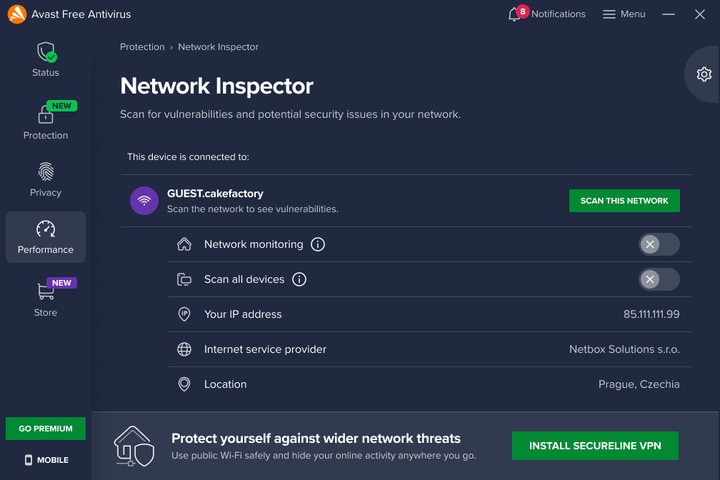Click Scan This Network button
720x480 pixels.
coord(624,201)
